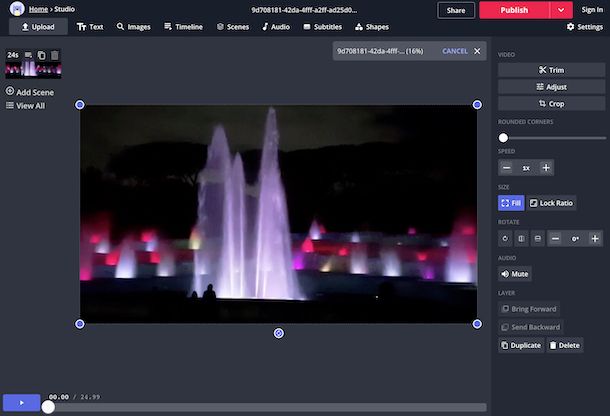Enable Fill size mode

coord(510,203)
